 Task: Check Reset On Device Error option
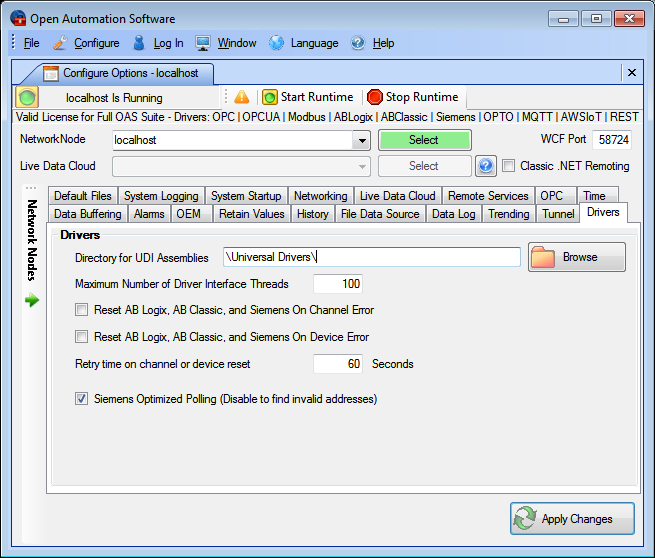coord(81,337)
